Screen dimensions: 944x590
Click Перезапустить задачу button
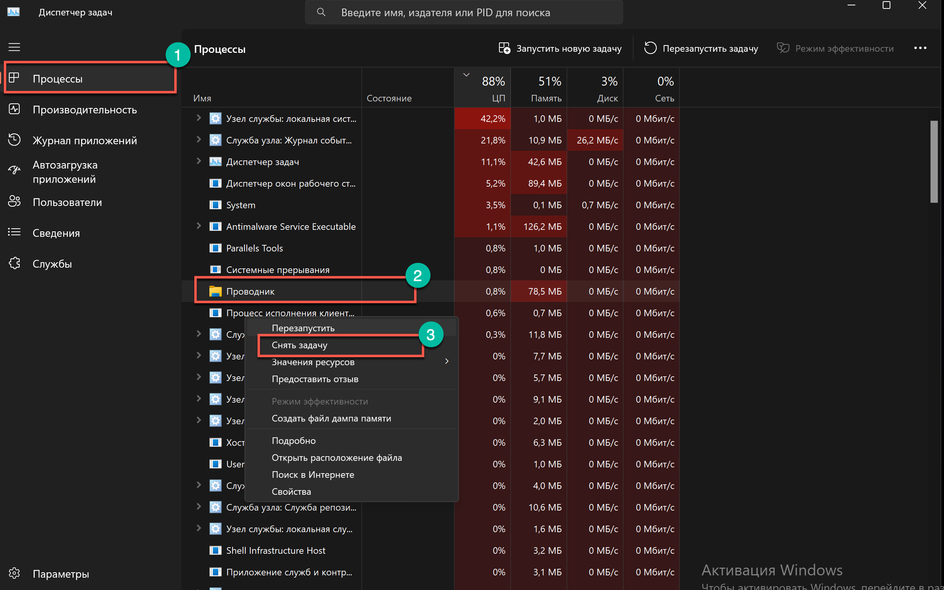(701, 48)
